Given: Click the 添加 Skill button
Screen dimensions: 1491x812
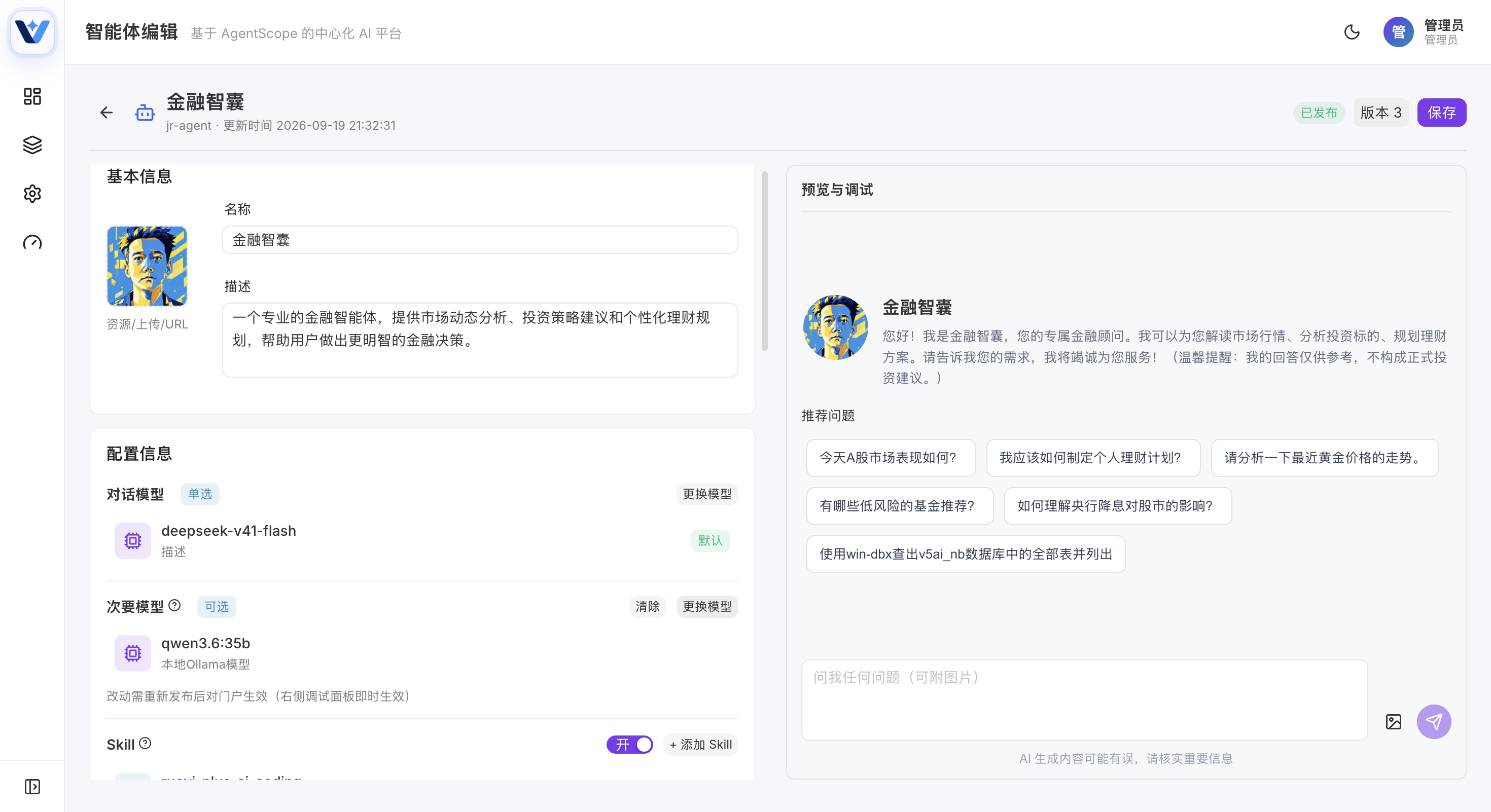Looking at the screenshot, I should (x=700, y=744).
